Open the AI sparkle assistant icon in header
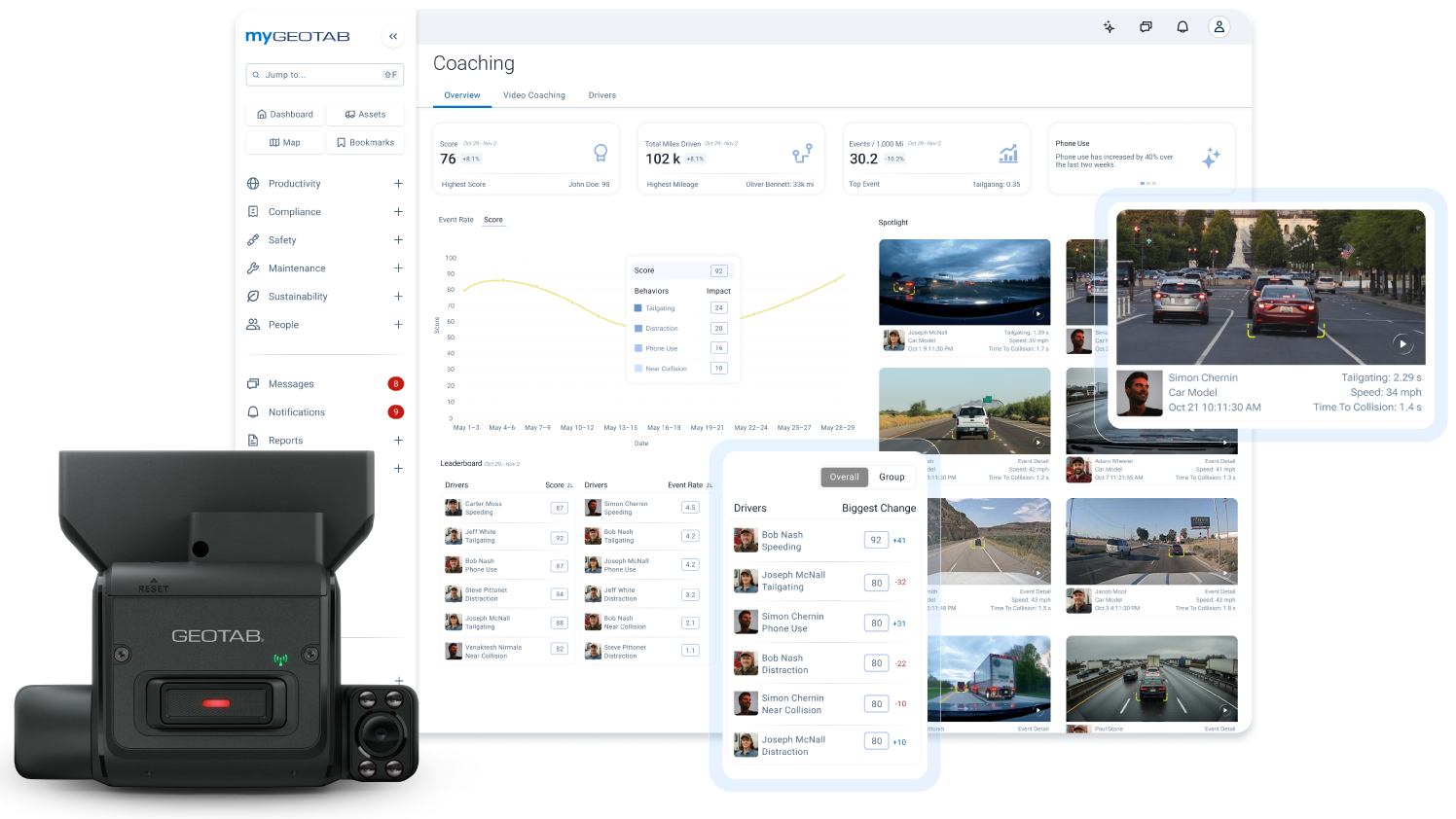 (x=1109, y=27)
